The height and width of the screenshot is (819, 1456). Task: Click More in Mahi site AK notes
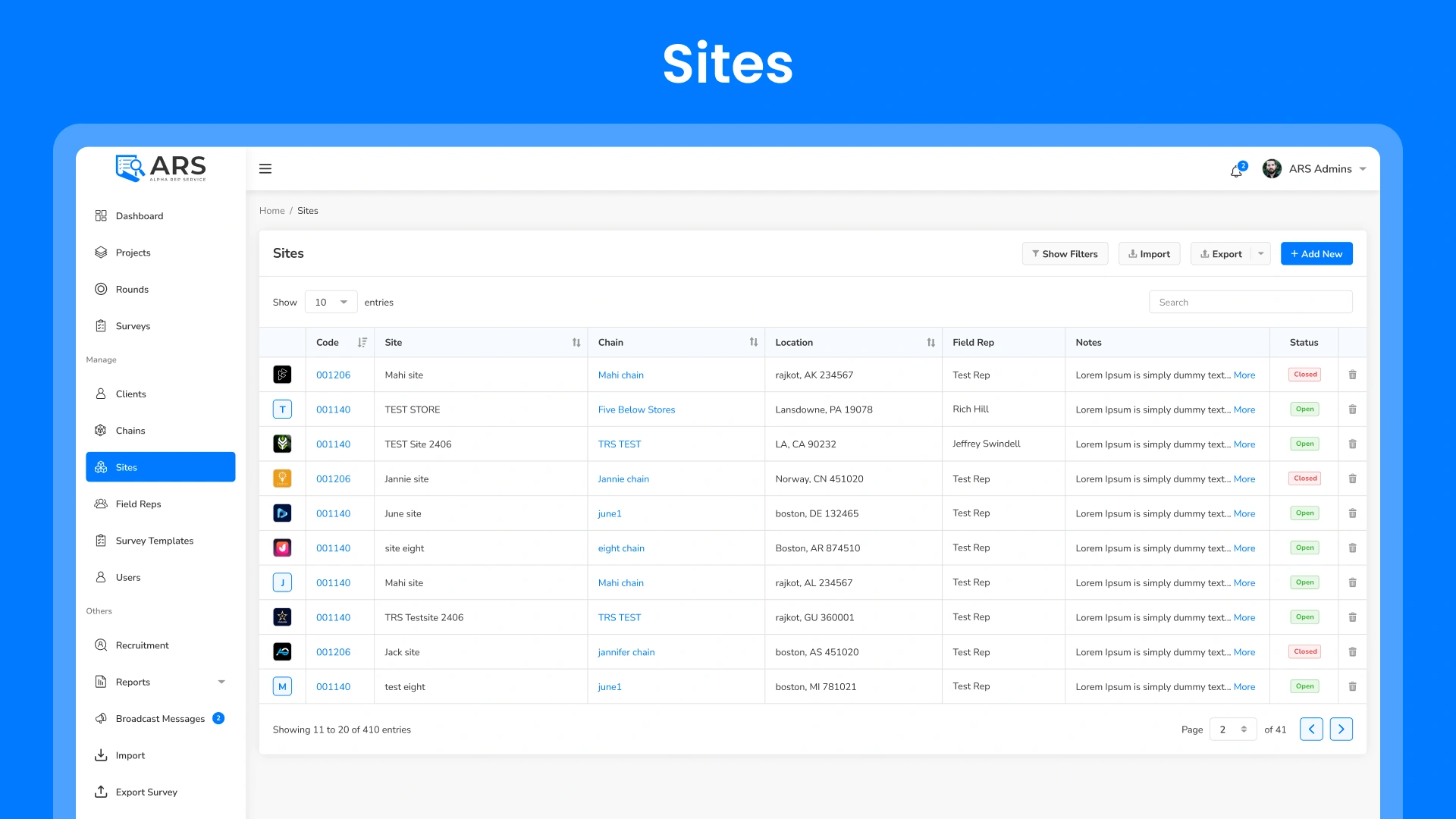(1244, 375)
